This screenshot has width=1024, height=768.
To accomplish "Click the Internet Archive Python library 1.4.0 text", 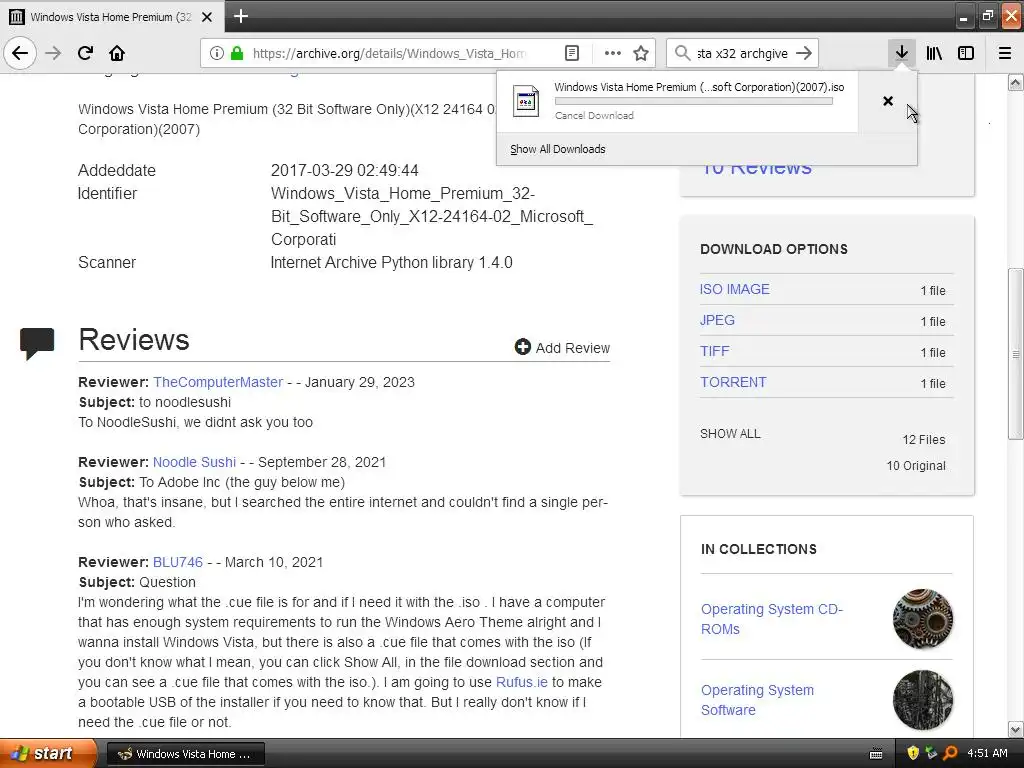I will pos(391,263).
